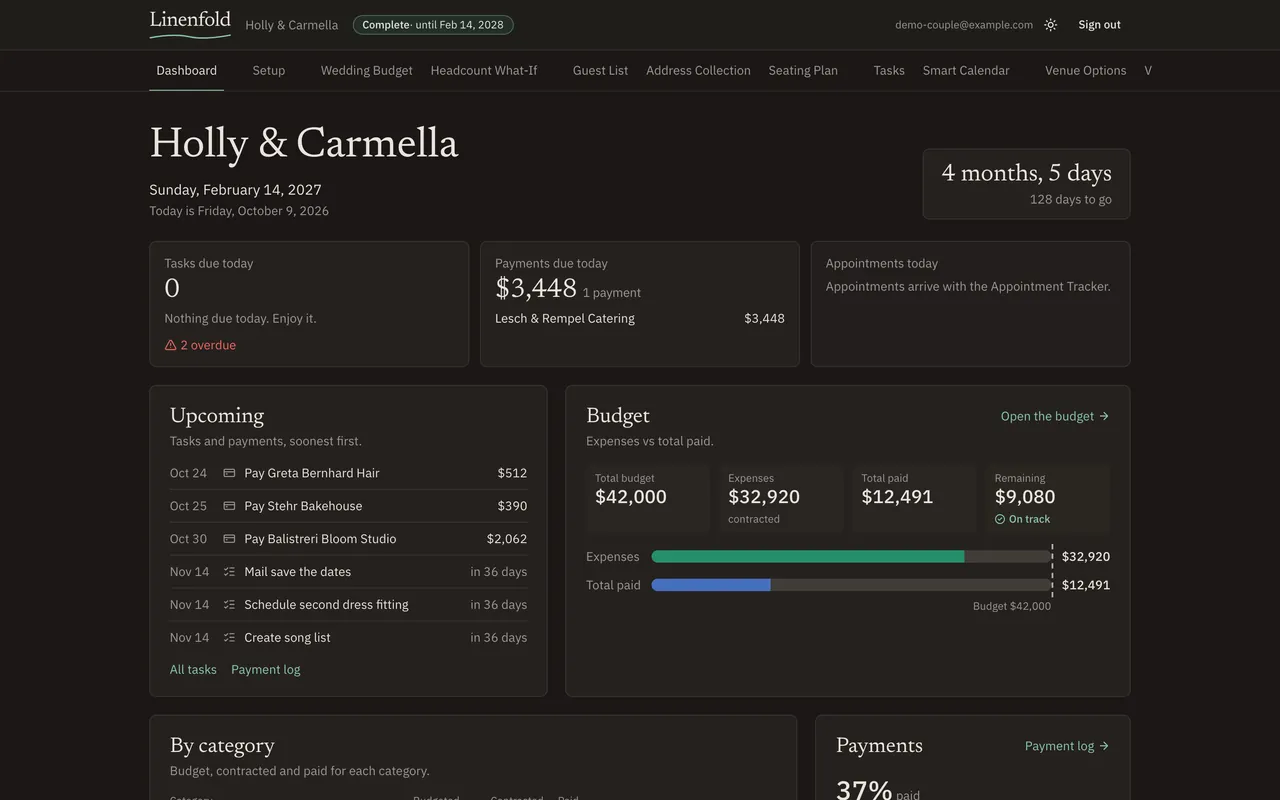1280x800 pixels.
Task: Go to Venue Options tab
Action: [1086, 70]
